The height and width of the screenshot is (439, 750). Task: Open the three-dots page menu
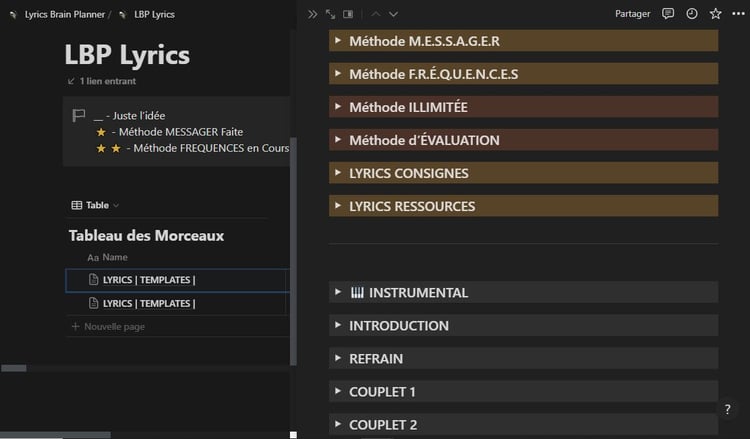click(738, 14)
